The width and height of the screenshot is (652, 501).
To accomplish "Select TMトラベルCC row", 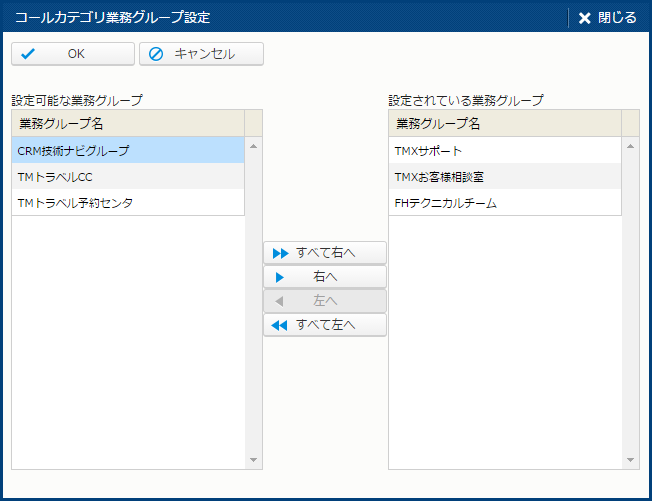I will pos(128,177).
